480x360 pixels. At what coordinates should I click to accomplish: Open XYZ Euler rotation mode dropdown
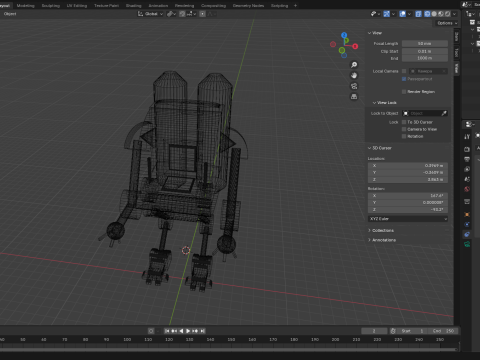tap(408, 219)
